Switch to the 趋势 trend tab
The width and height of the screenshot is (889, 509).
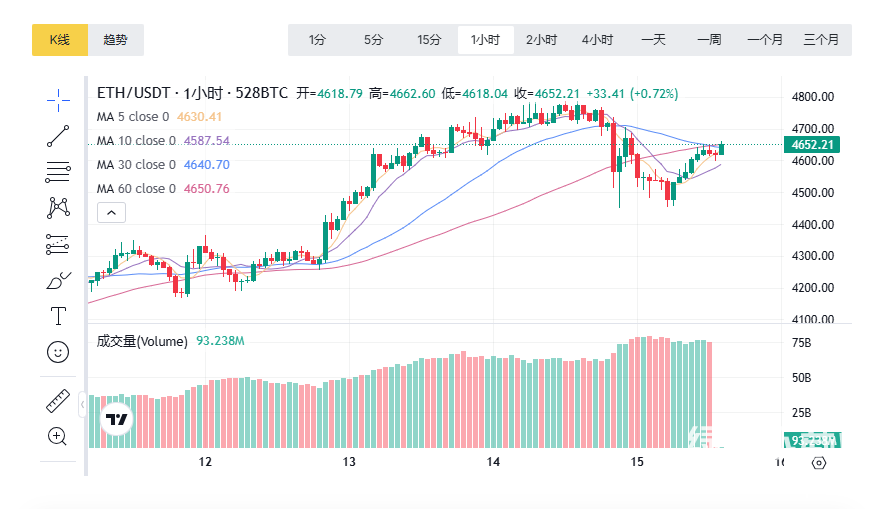(x=115, y=40)
